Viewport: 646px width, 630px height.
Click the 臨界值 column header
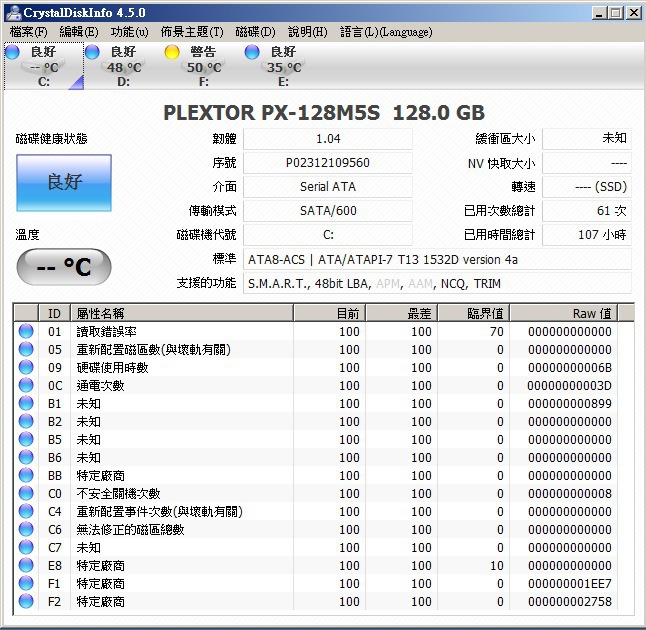tap(473, 313)
